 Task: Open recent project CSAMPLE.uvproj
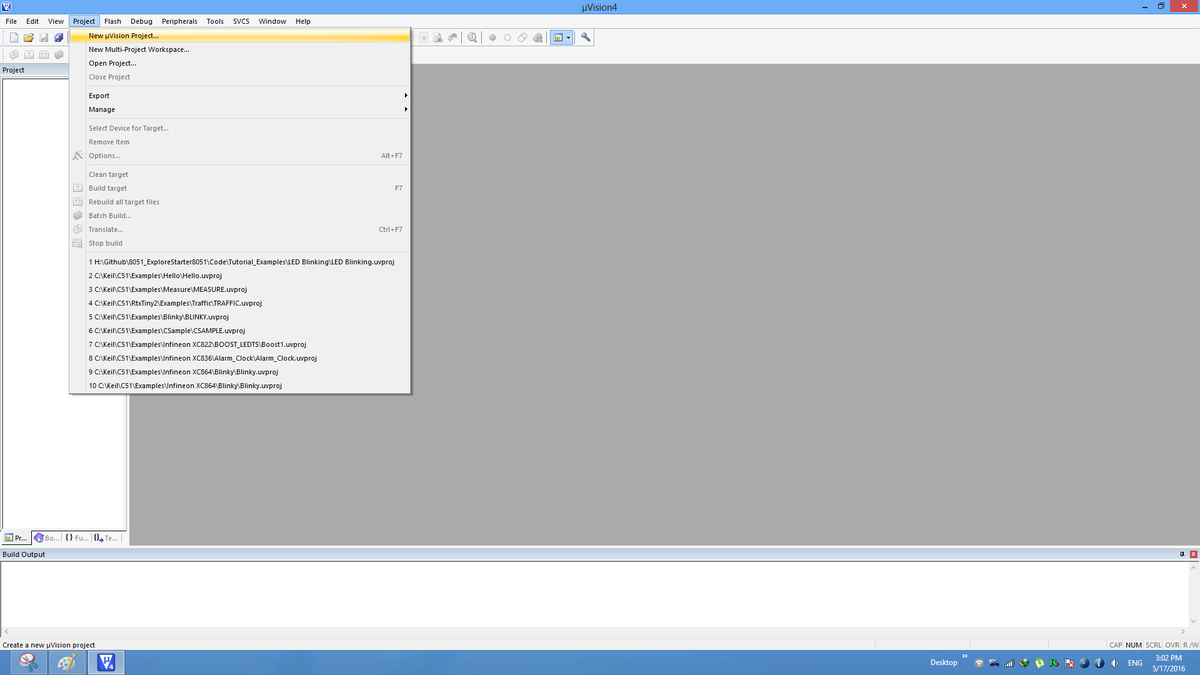pos(240,330)
